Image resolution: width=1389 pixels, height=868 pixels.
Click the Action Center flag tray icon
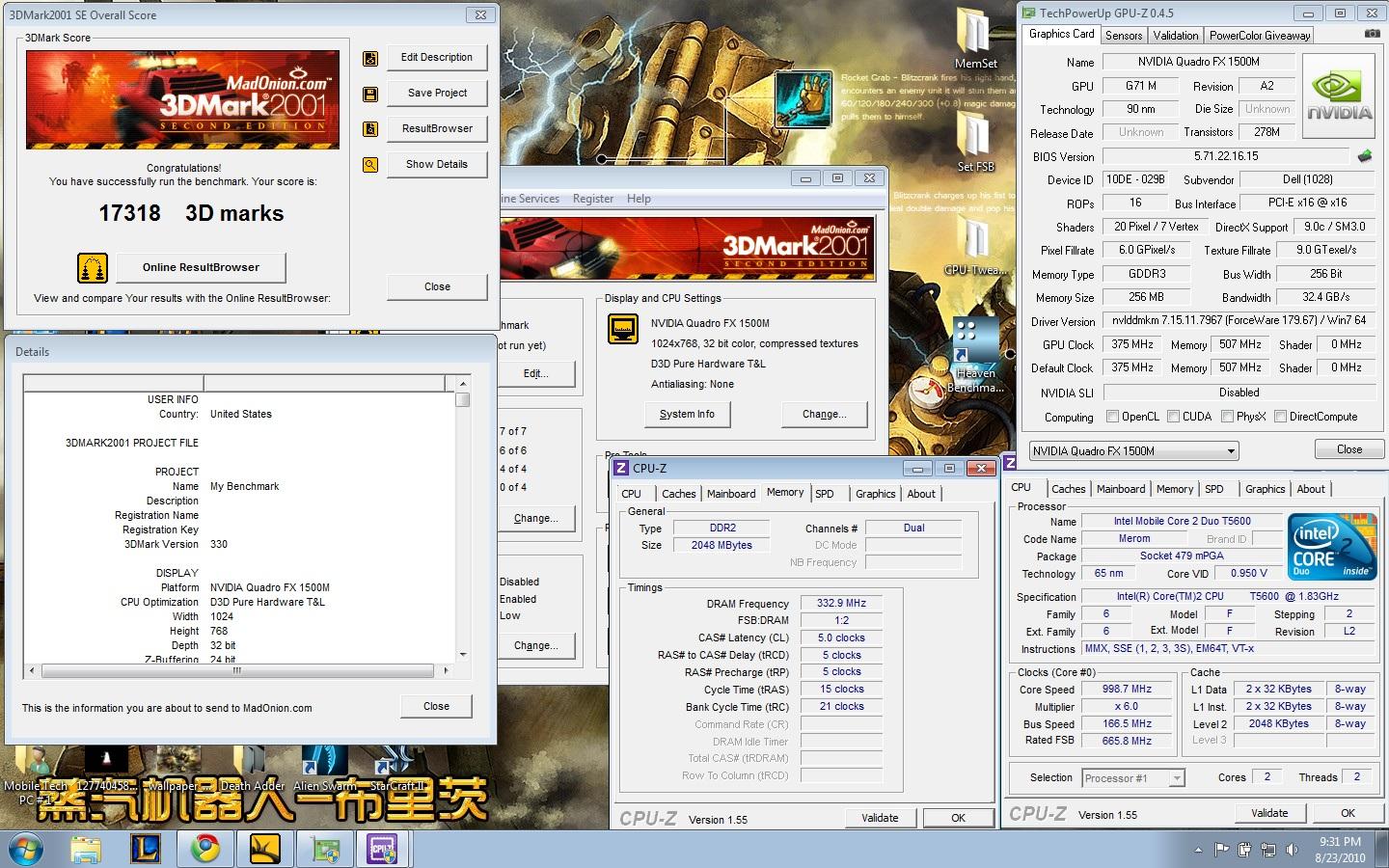click(1221, 850)
